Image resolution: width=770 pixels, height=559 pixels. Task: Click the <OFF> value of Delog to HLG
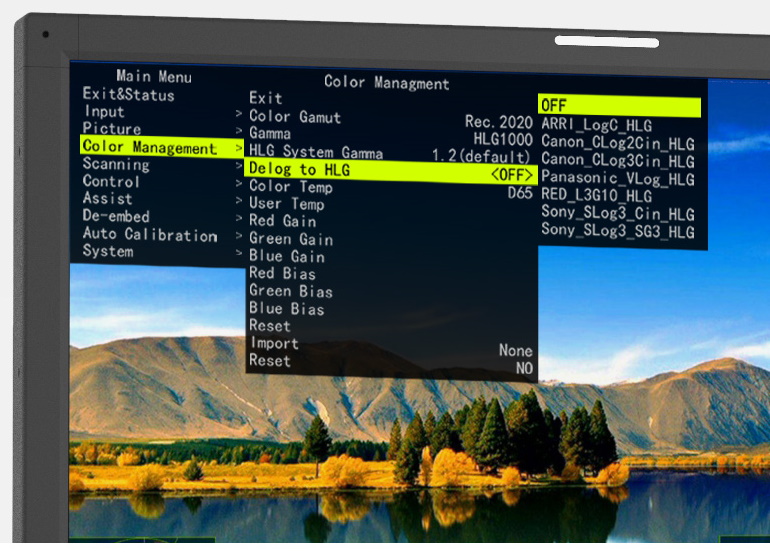click(512, 175)
